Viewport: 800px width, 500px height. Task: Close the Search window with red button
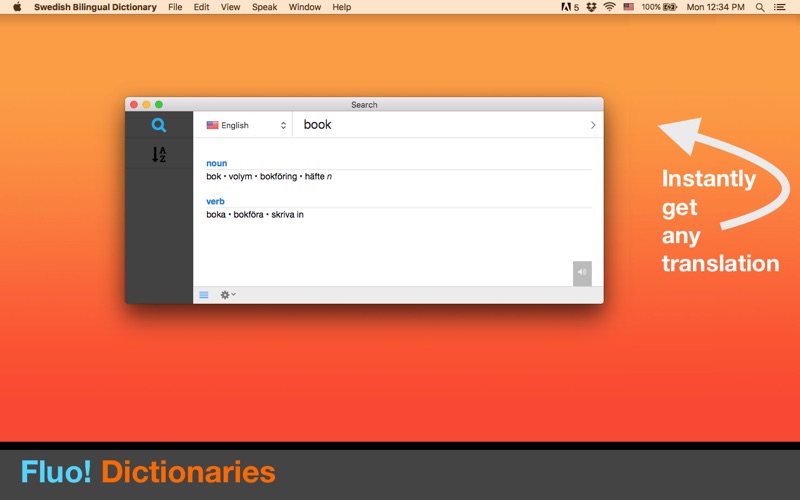[x=134, y=105]
